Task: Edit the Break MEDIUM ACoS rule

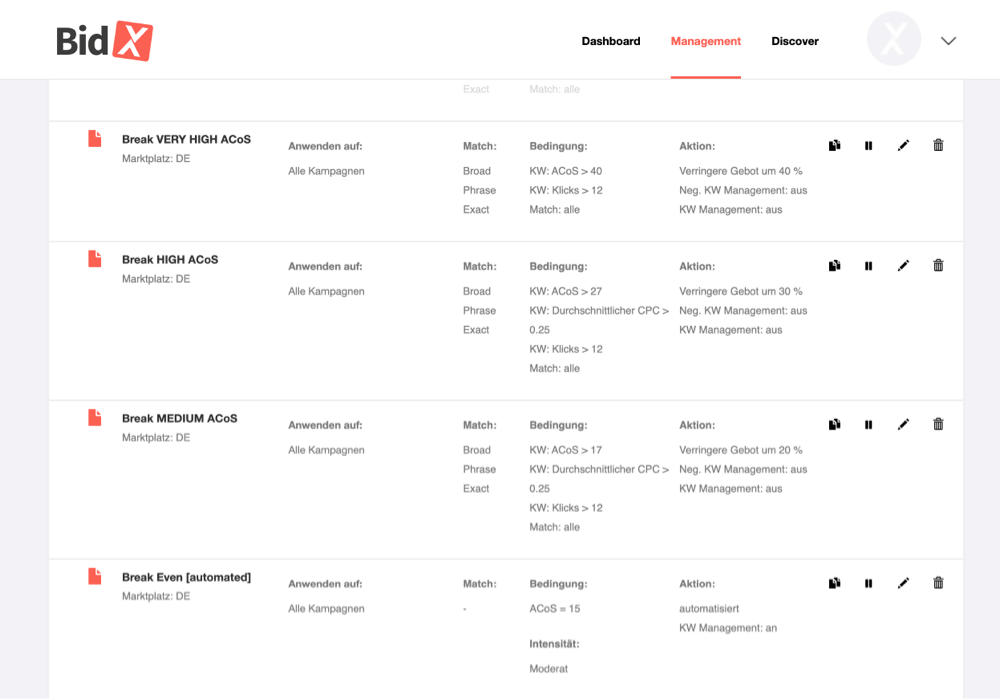Action: 903,424
